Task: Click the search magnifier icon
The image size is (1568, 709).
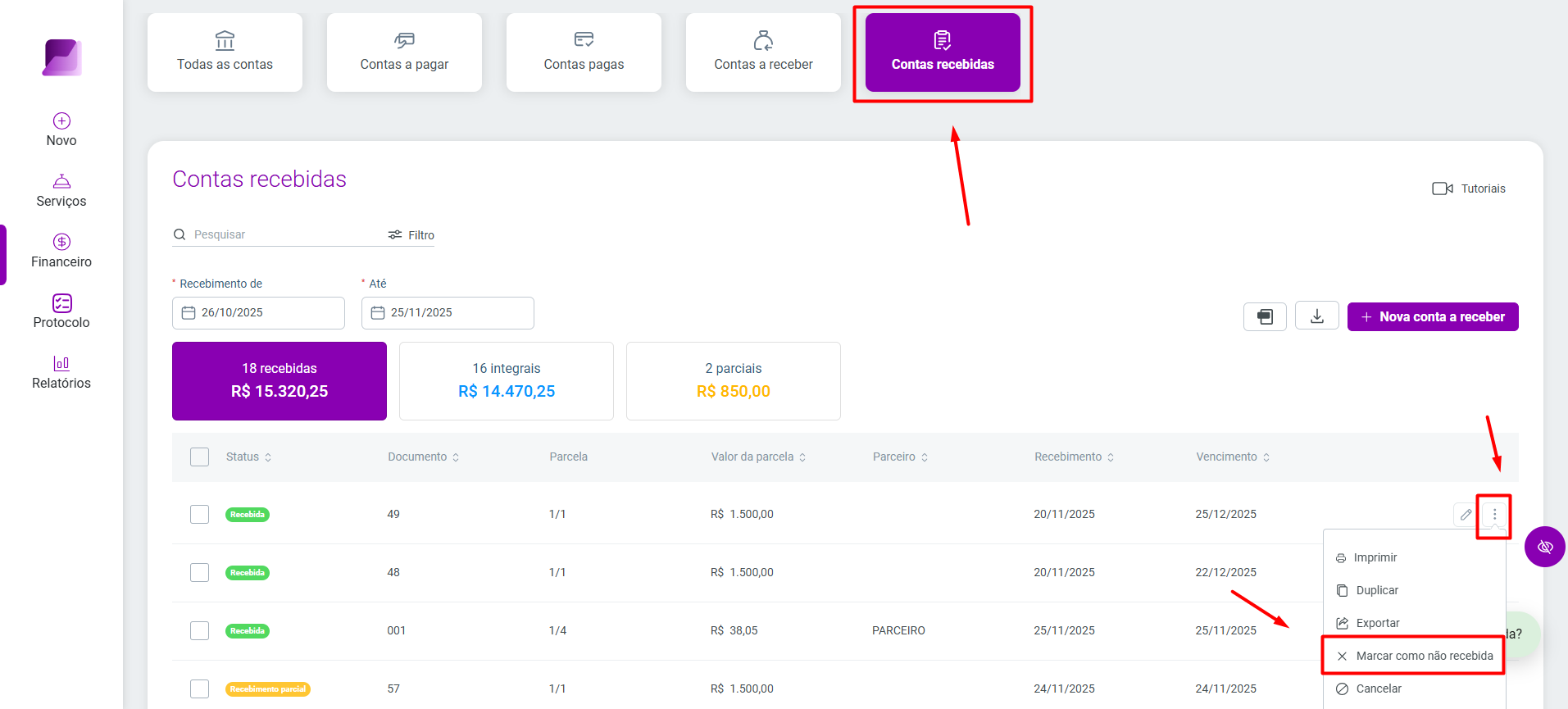Action: pyautogui.click(x=180, y=234)
